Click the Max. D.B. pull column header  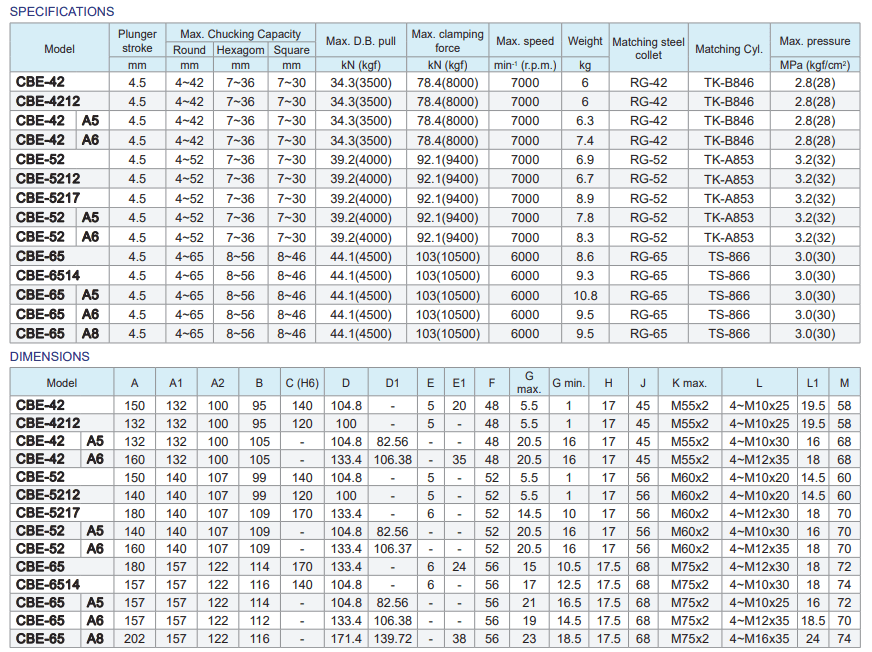coord(360,41)
